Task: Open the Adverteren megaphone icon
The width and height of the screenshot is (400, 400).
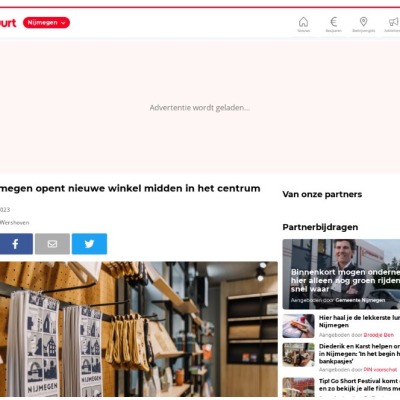Action: click(x=393, y=25)
